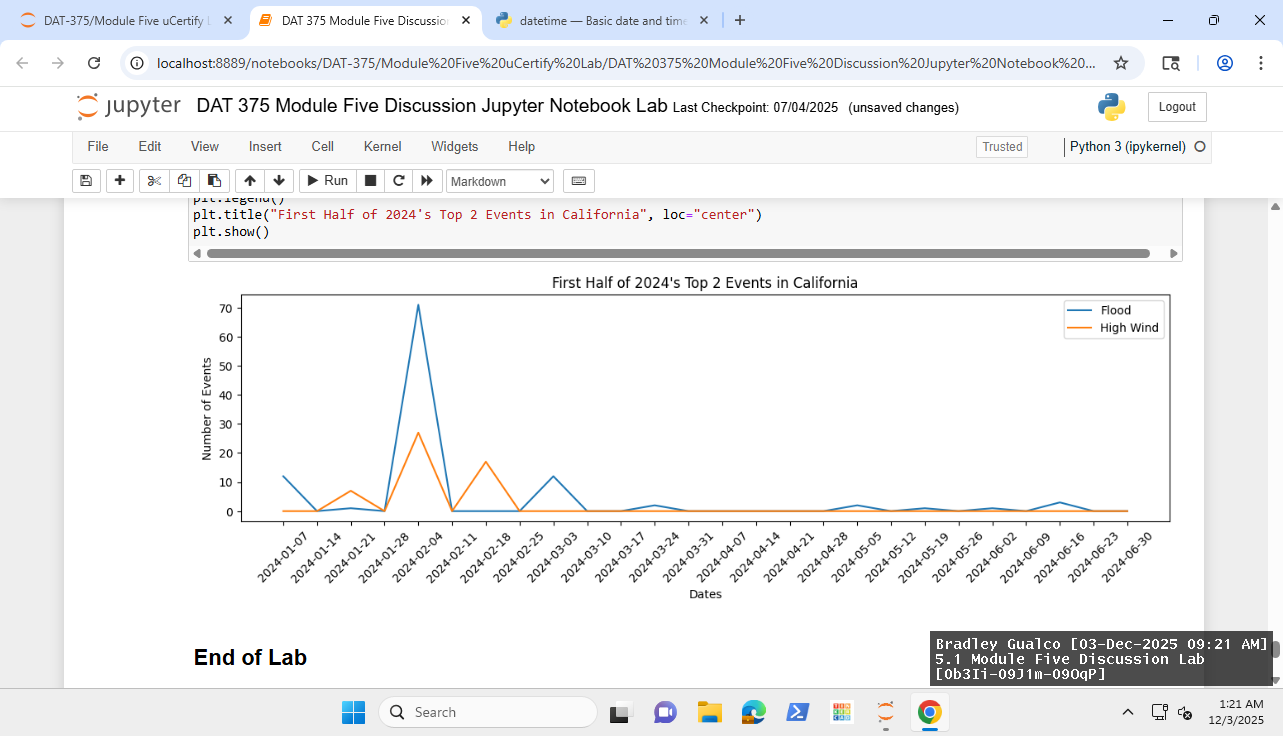Click the page vertical scrollbar up arrow

1275,206
